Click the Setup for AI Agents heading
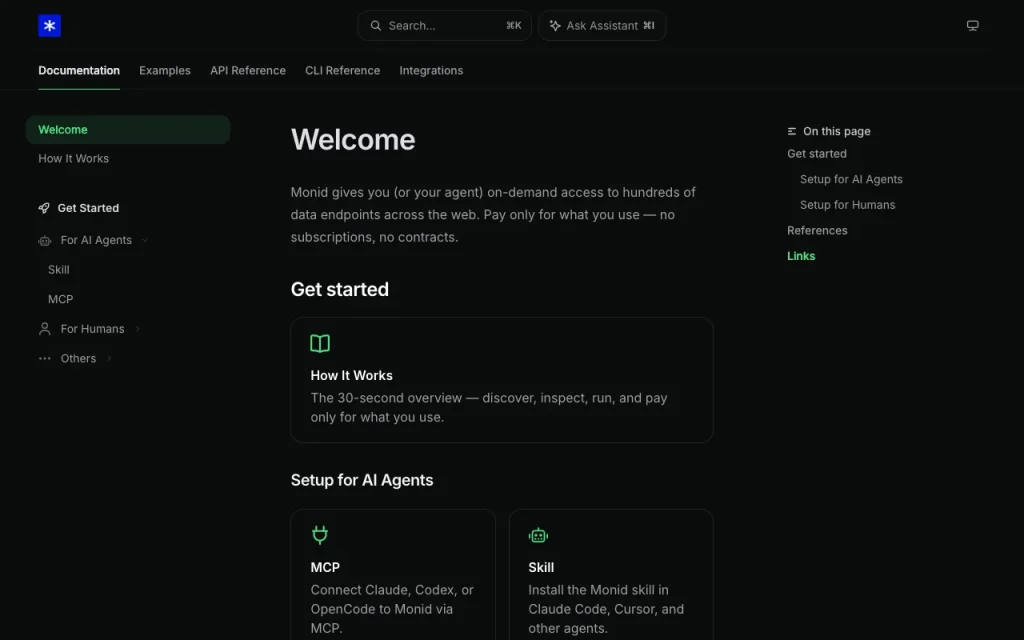 tap(362, 480)
